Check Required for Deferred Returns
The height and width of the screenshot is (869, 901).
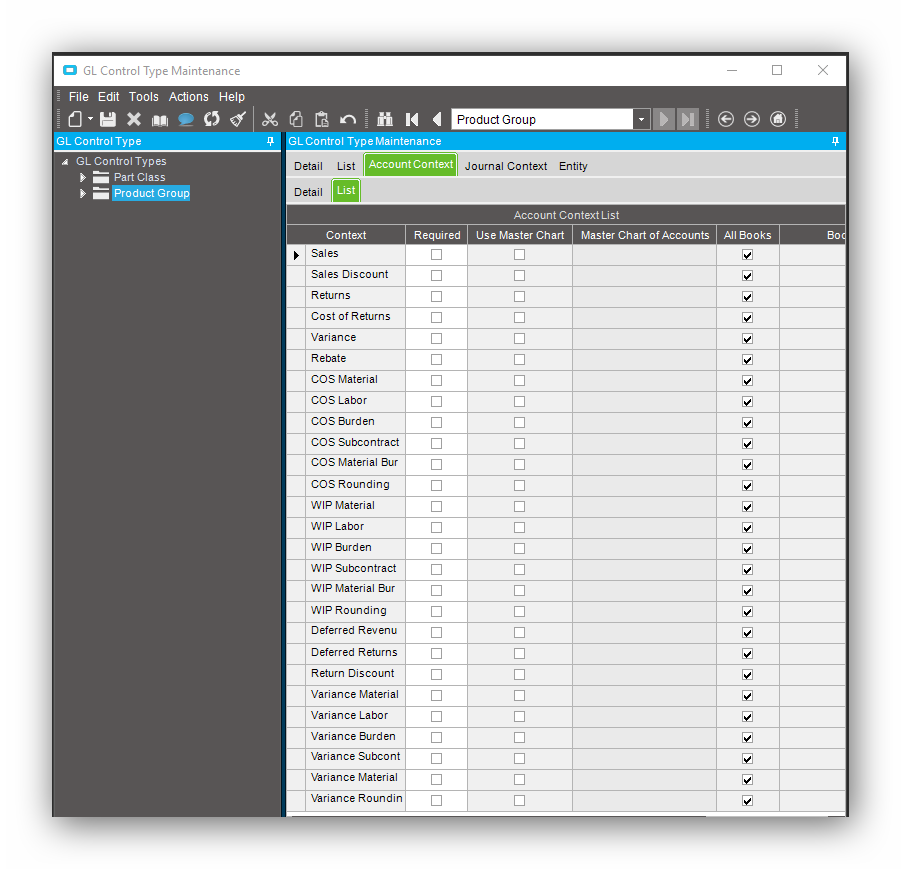pyautogui.click(x=437, y=653)
